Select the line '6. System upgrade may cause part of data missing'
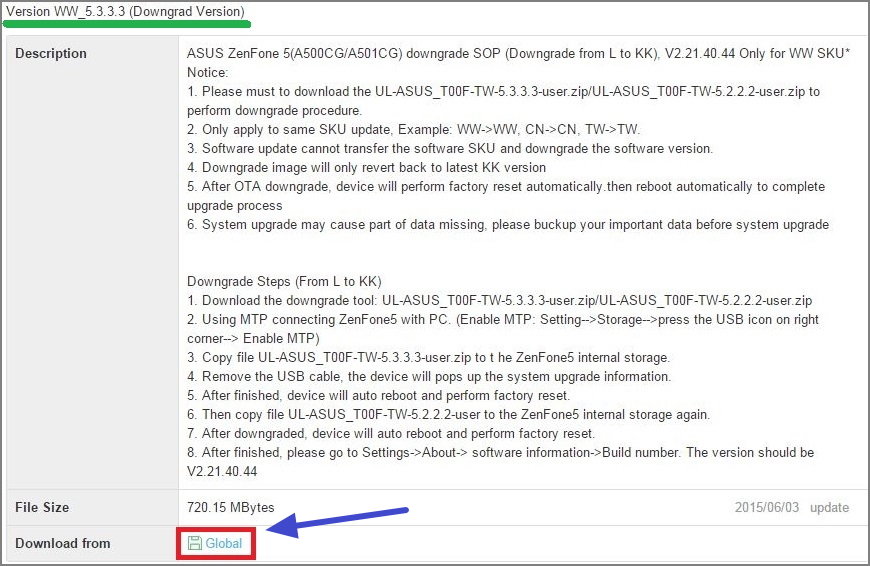This screenshot has width=870, height=566. pyautogui.click(x=508, y=224)
